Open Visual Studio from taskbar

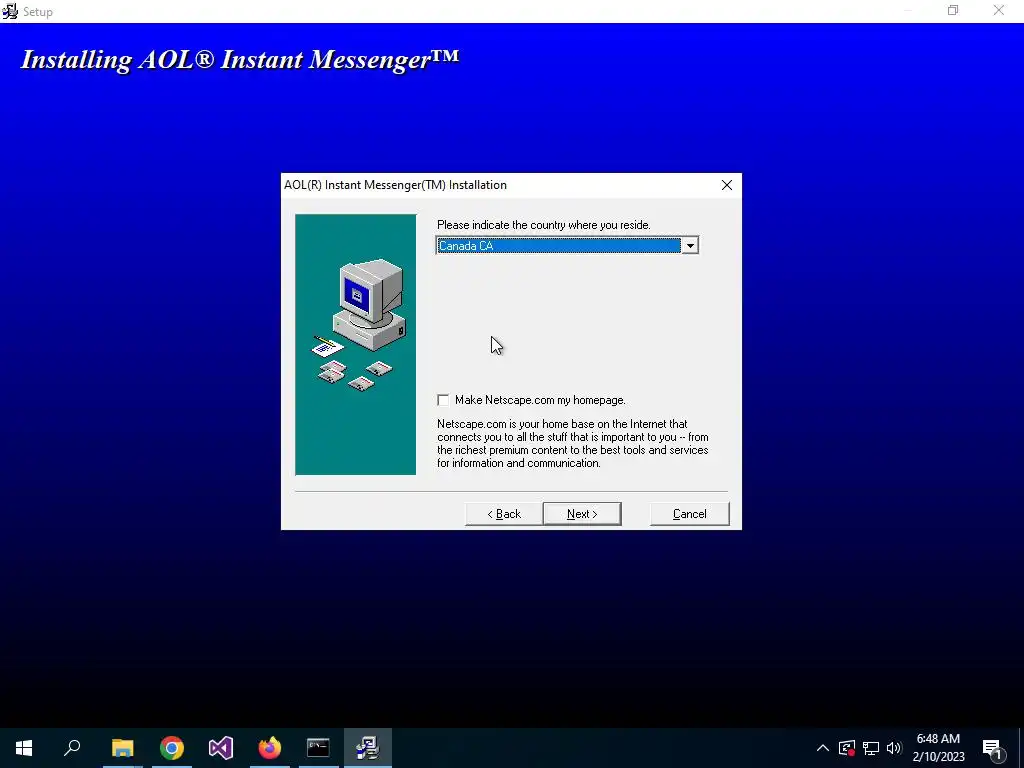[221, 748]
